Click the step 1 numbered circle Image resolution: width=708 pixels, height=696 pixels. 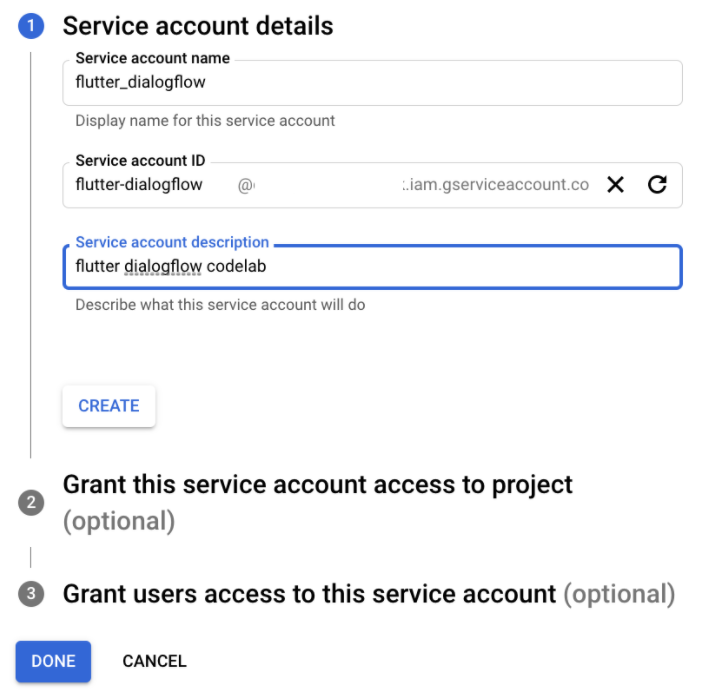click(31, 26)
